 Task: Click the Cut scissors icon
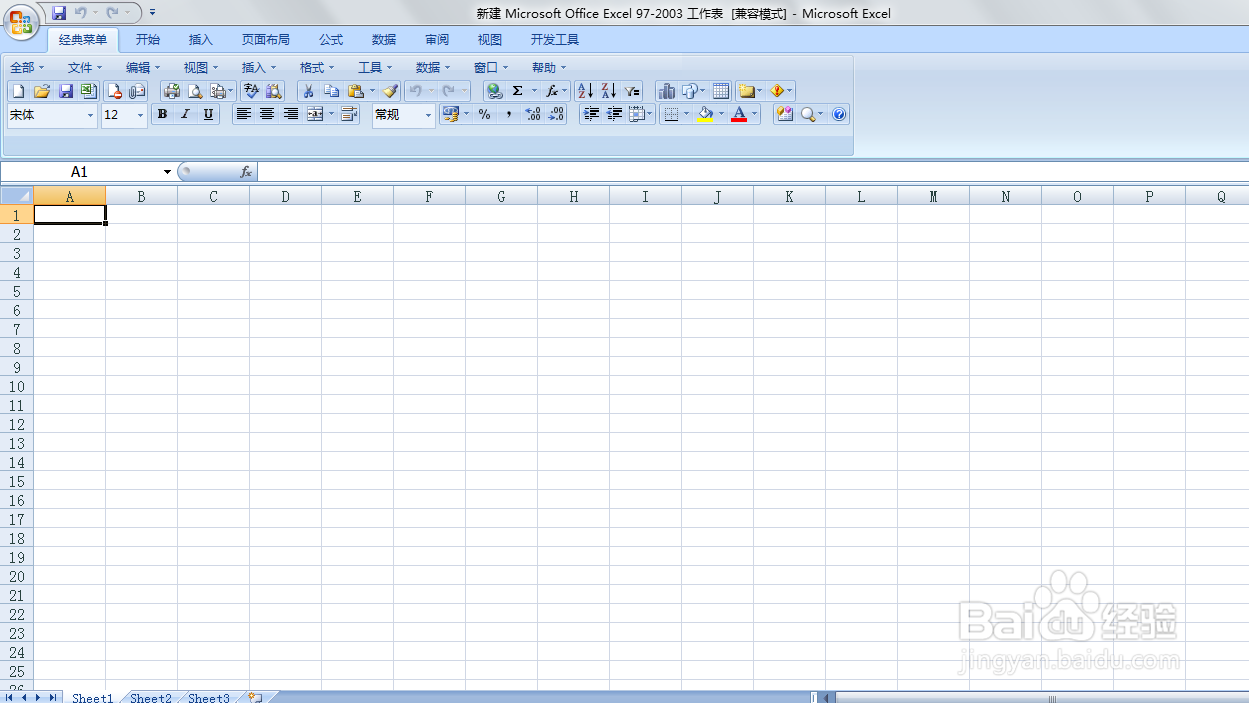pos(309,91)
